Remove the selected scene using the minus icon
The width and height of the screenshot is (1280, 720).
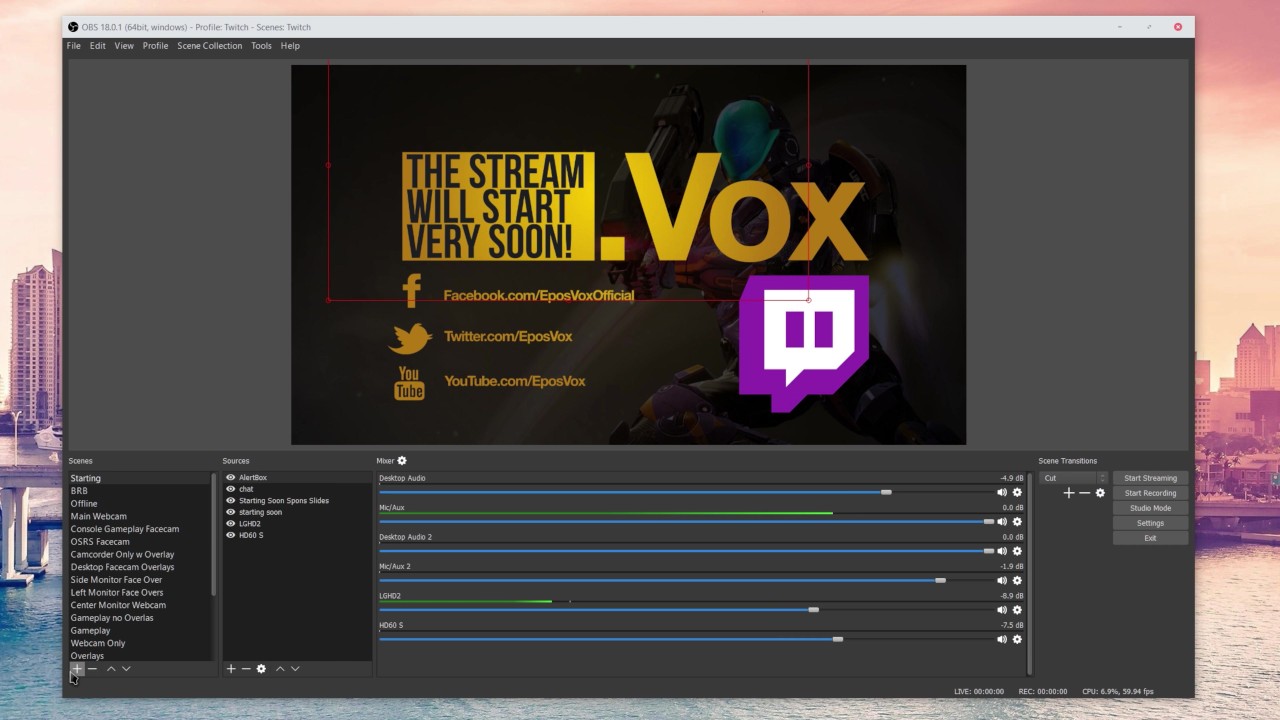92,669
